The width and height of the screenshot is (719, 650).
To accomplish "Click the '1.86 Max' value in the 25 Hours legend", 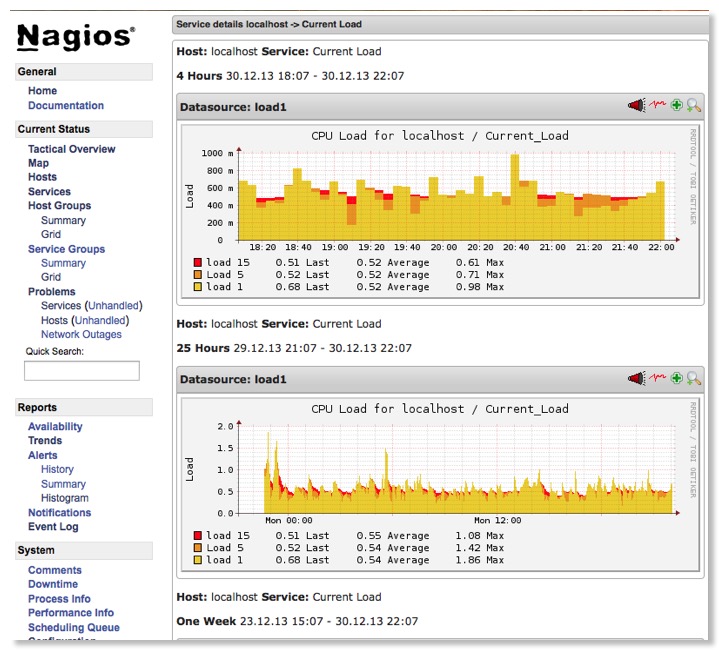I will (480, 560).
